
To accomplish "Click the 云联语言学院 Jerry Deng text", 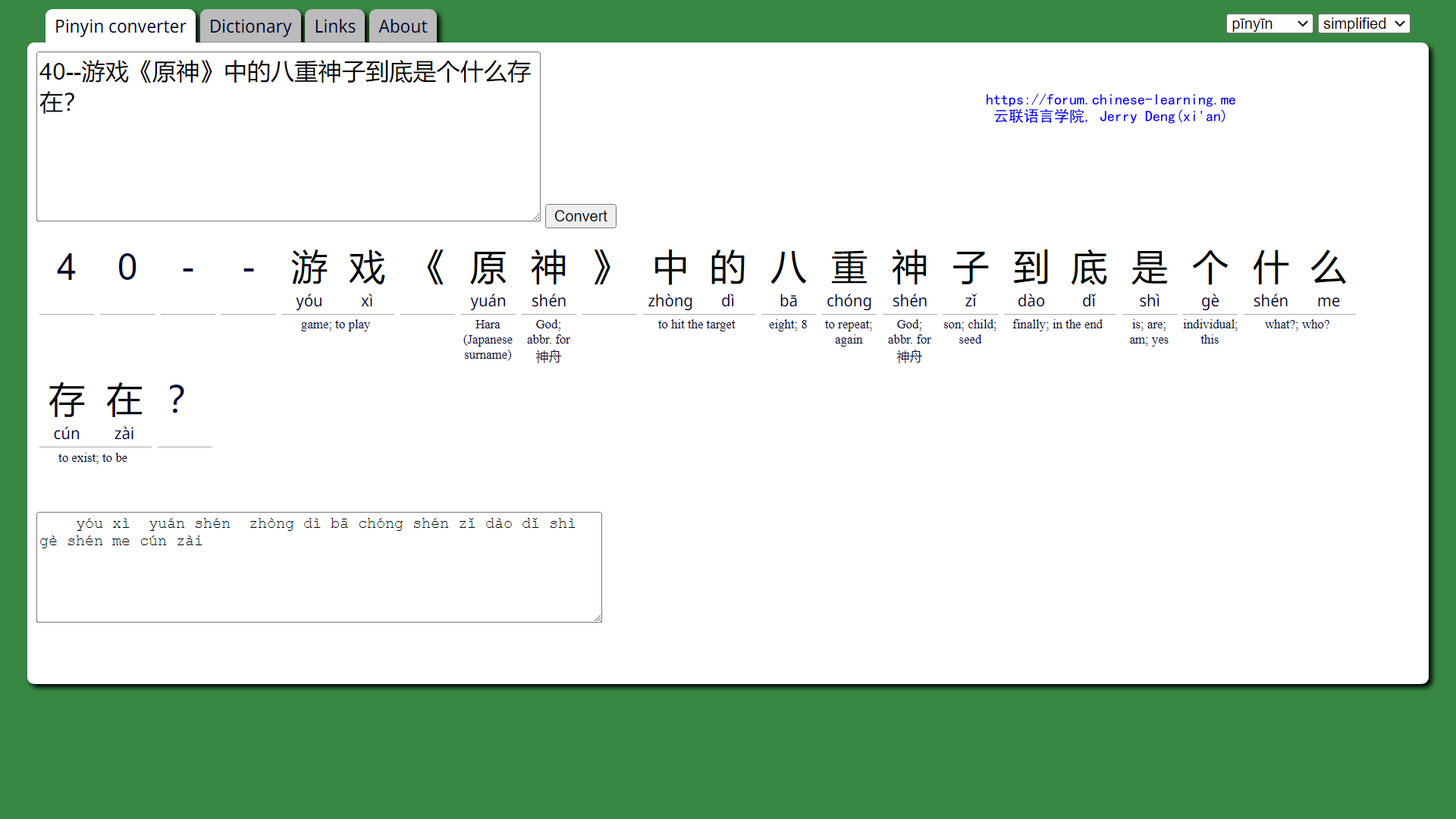I will point(1110,116).
